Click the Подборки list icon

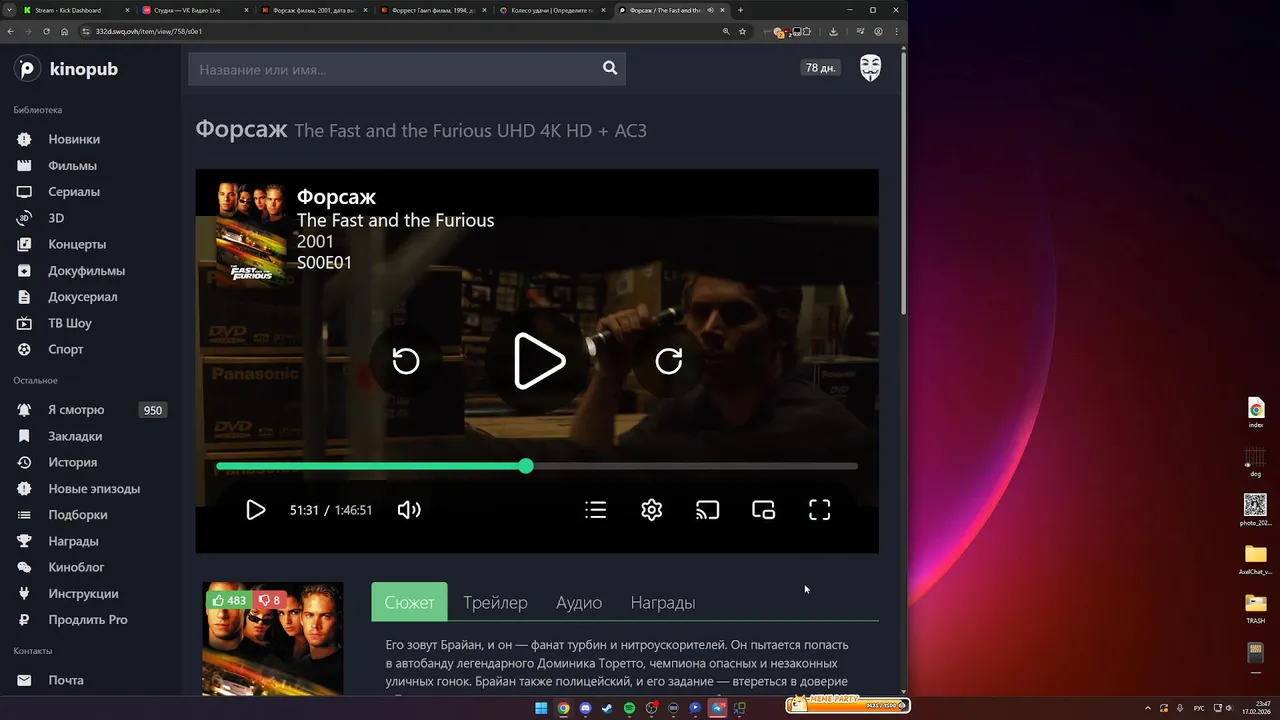tap(25, 515)
